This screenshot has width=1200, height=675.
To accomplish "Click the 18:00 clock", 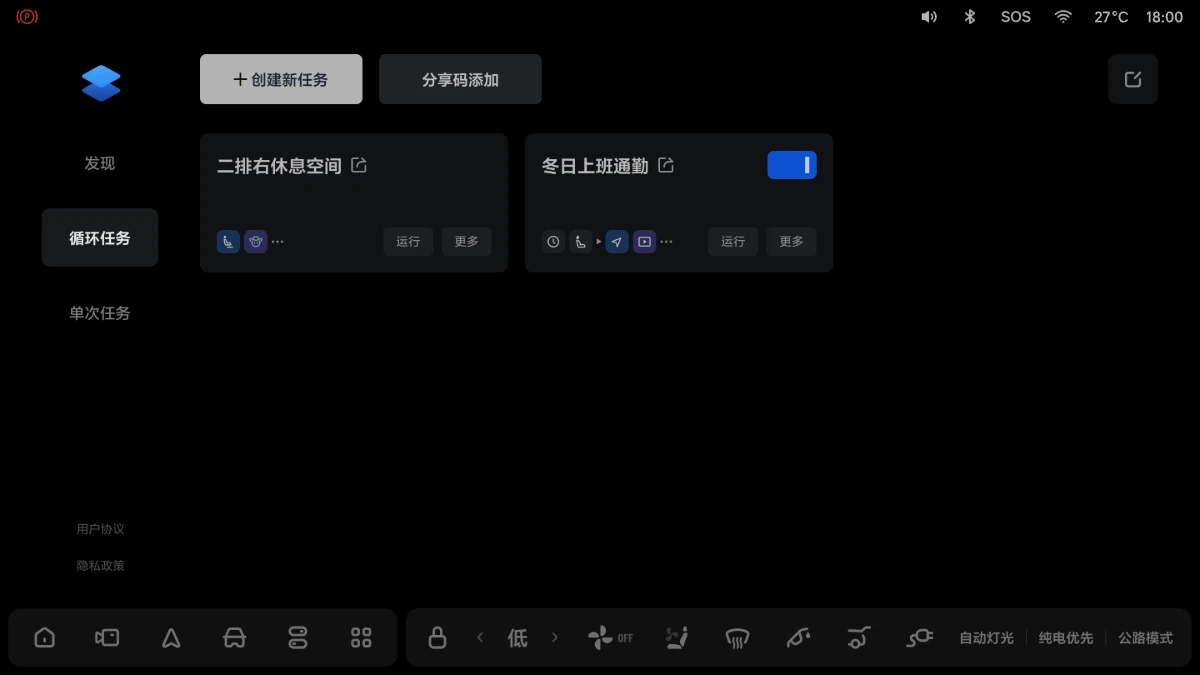I will point(1165,17).
